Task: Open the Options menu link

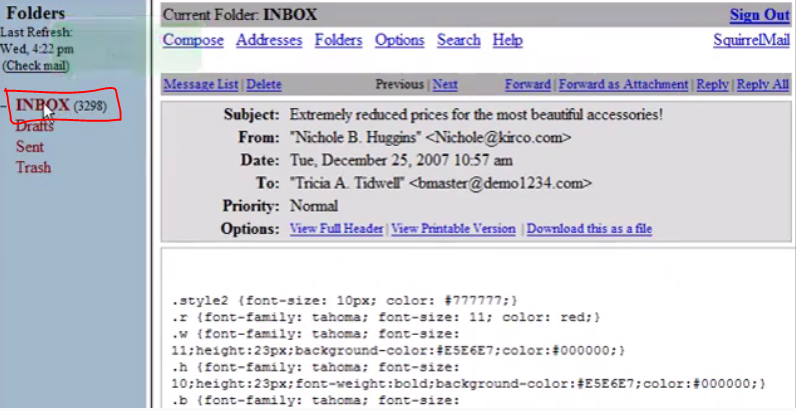Action: click(400, 40)
